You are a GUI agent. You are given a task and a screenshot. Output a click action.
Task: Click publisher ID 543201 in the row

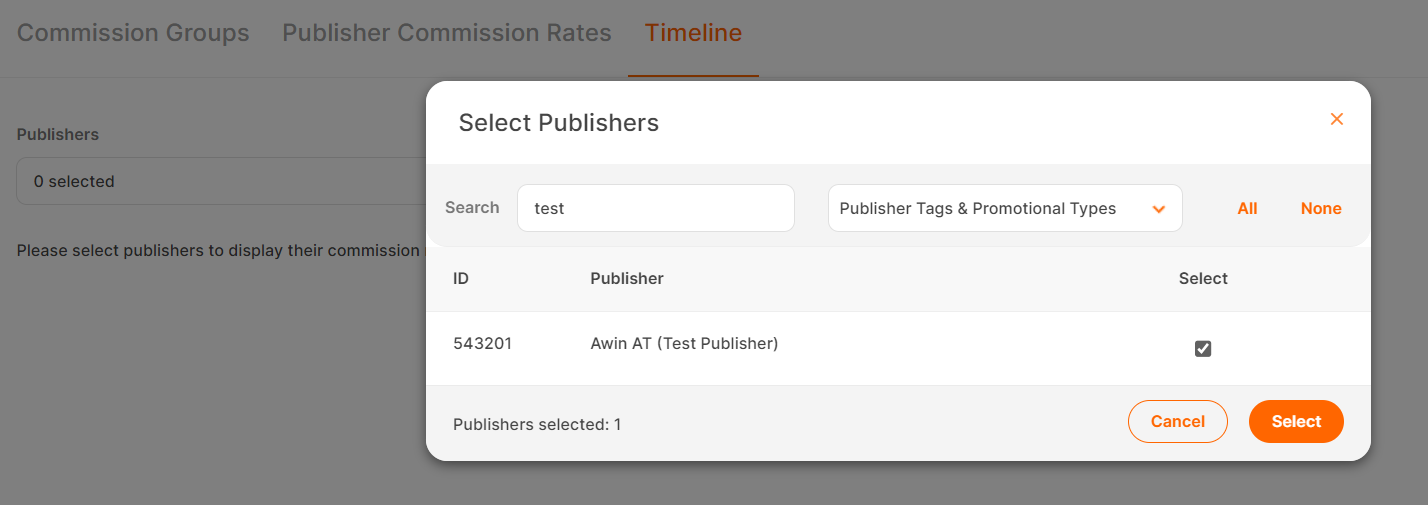point(482,343)
